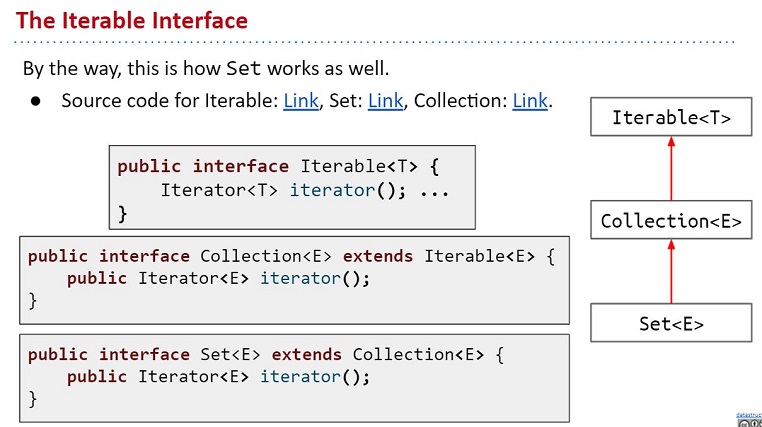Open the Collection source code link
Image resolution: width=762 pixels, height=427 pixels.
530,101
